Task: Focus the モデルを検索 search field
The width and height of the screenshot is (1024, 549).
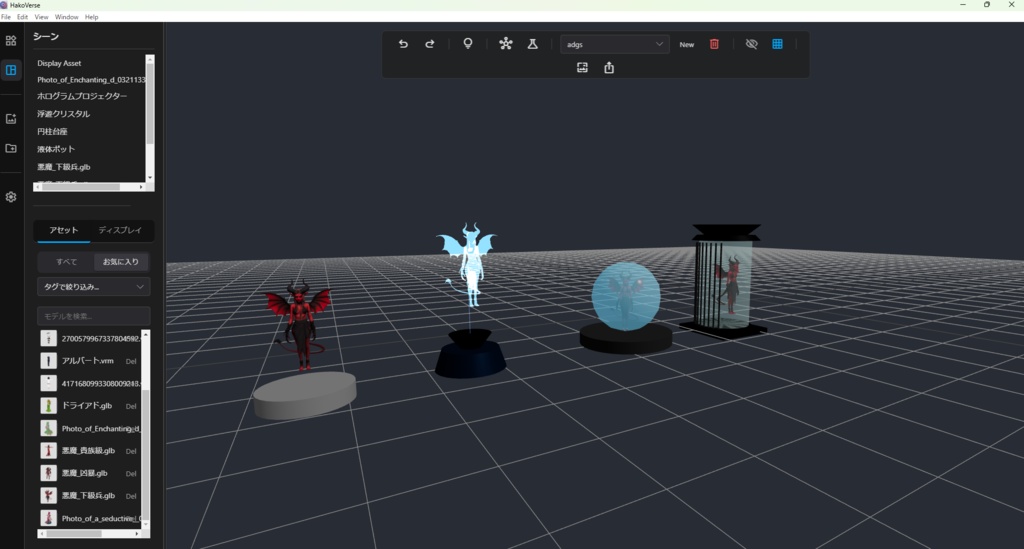Action: click(x=93, y=316)
